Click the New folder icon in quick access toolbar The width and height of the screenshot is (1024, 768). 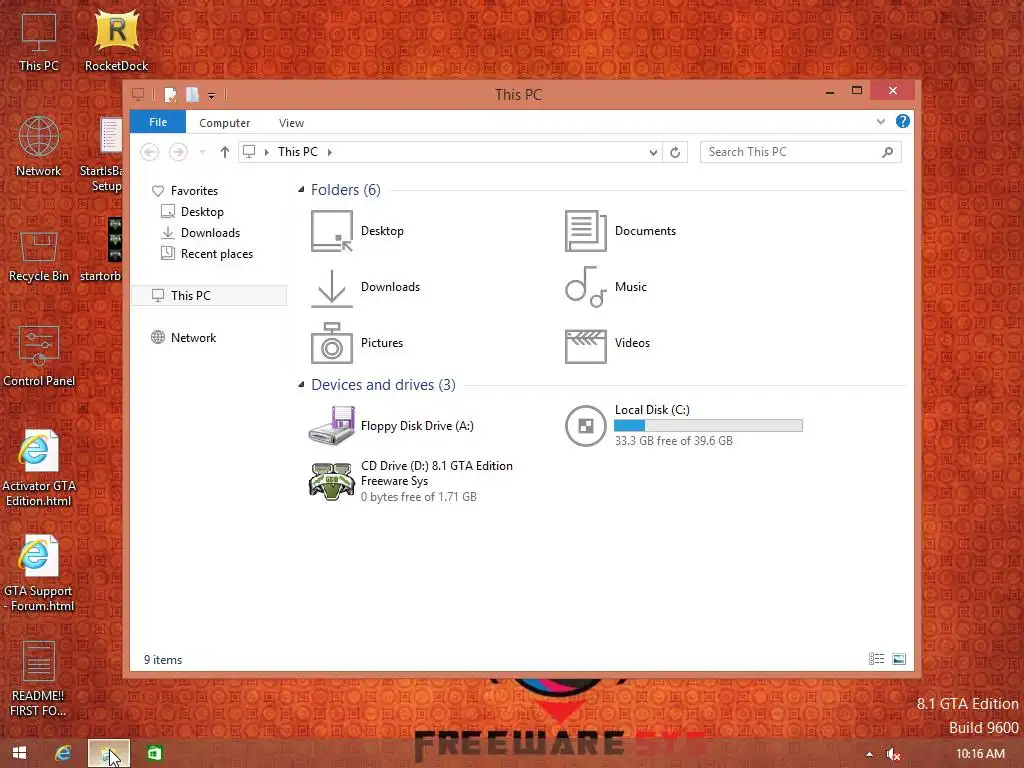pyautogui.click(x=192, y=95)
